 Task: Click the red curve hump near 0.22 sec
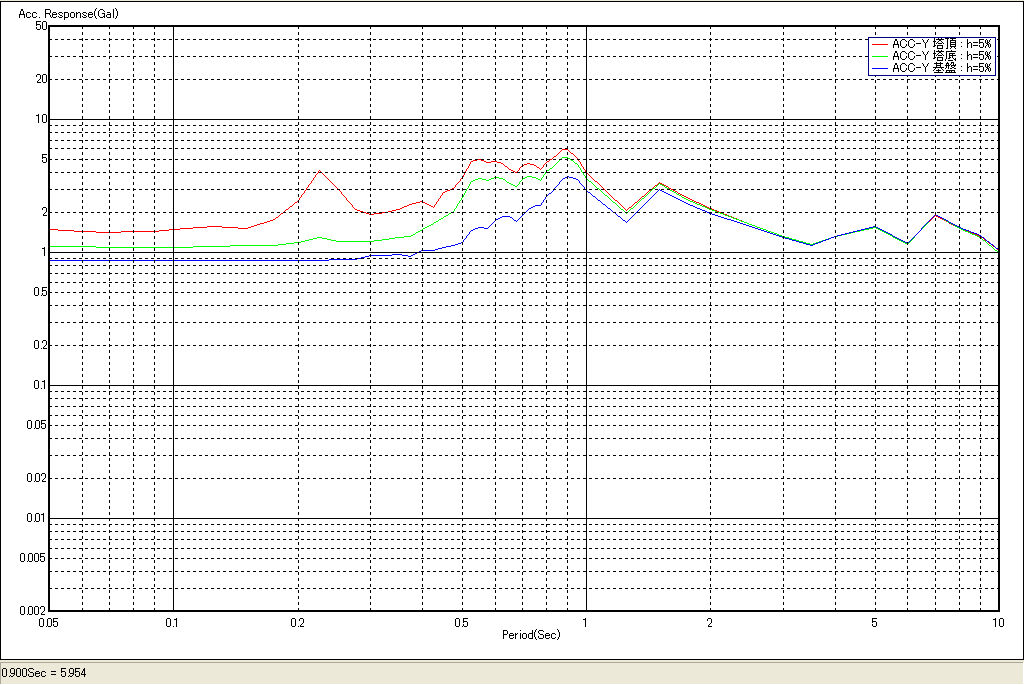(319, 171)
